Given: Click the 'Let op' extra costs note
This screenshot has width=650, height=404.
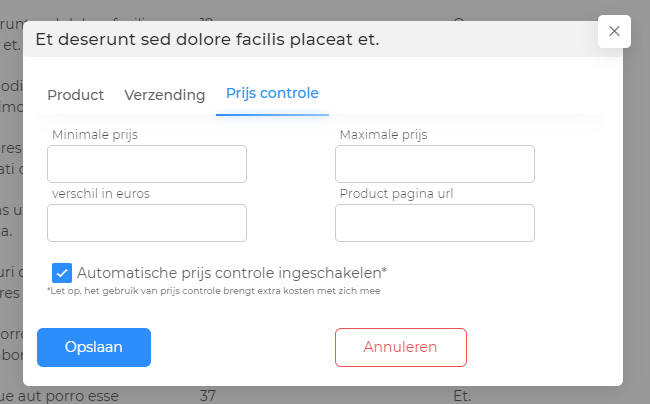Looking at the screenshot, I should (x=214, y=291).
